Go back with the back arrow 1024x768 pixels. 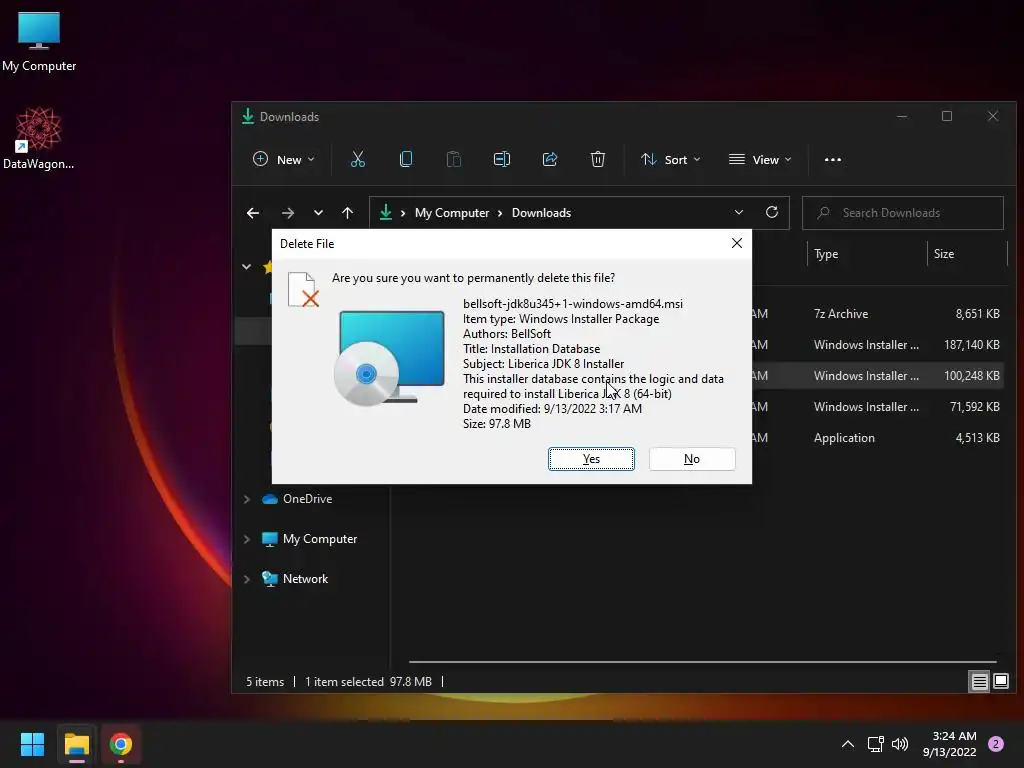253,213
